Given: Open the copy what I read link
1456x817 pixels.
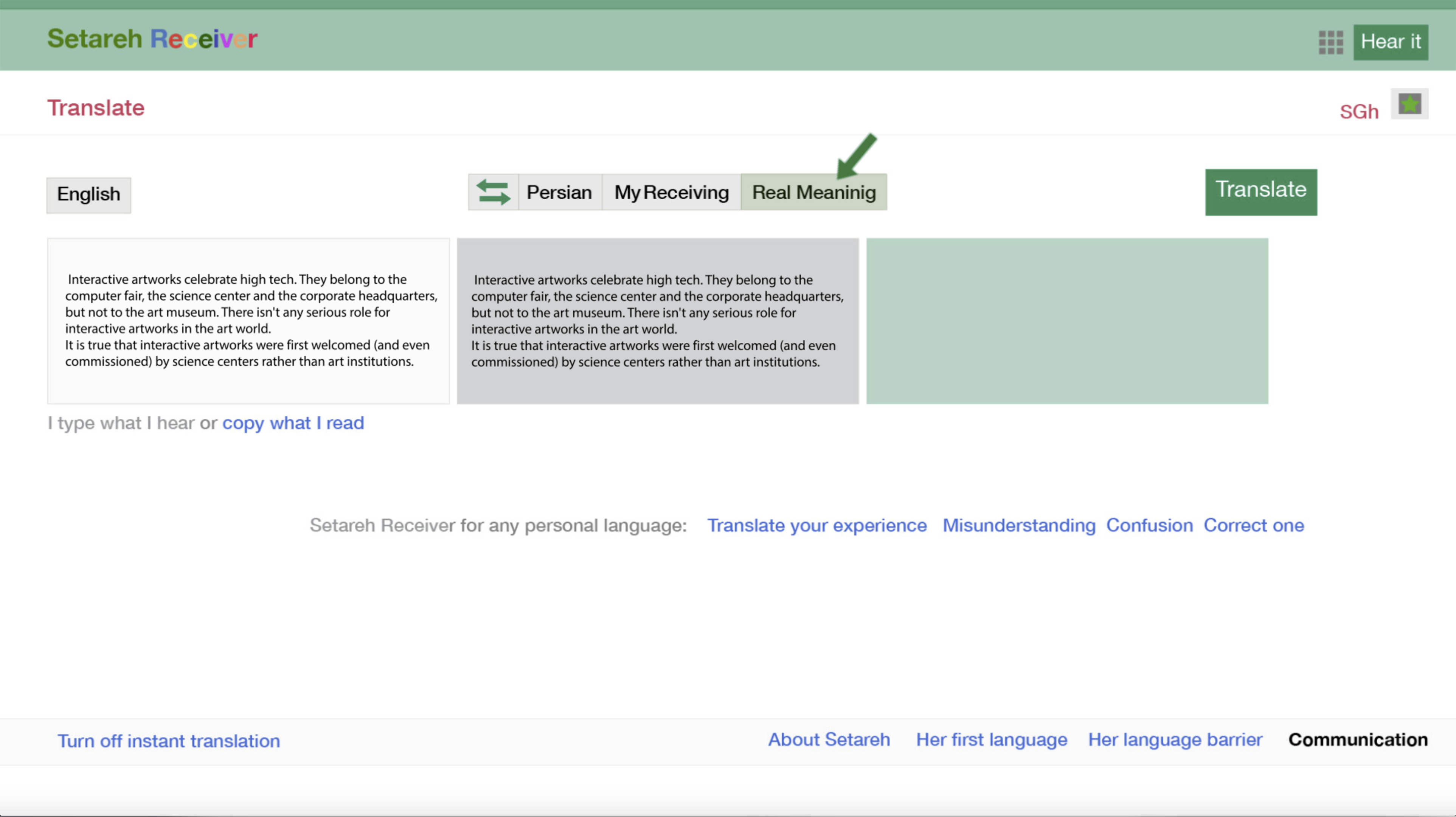Looking at the screenshot, I should point(293,423).
